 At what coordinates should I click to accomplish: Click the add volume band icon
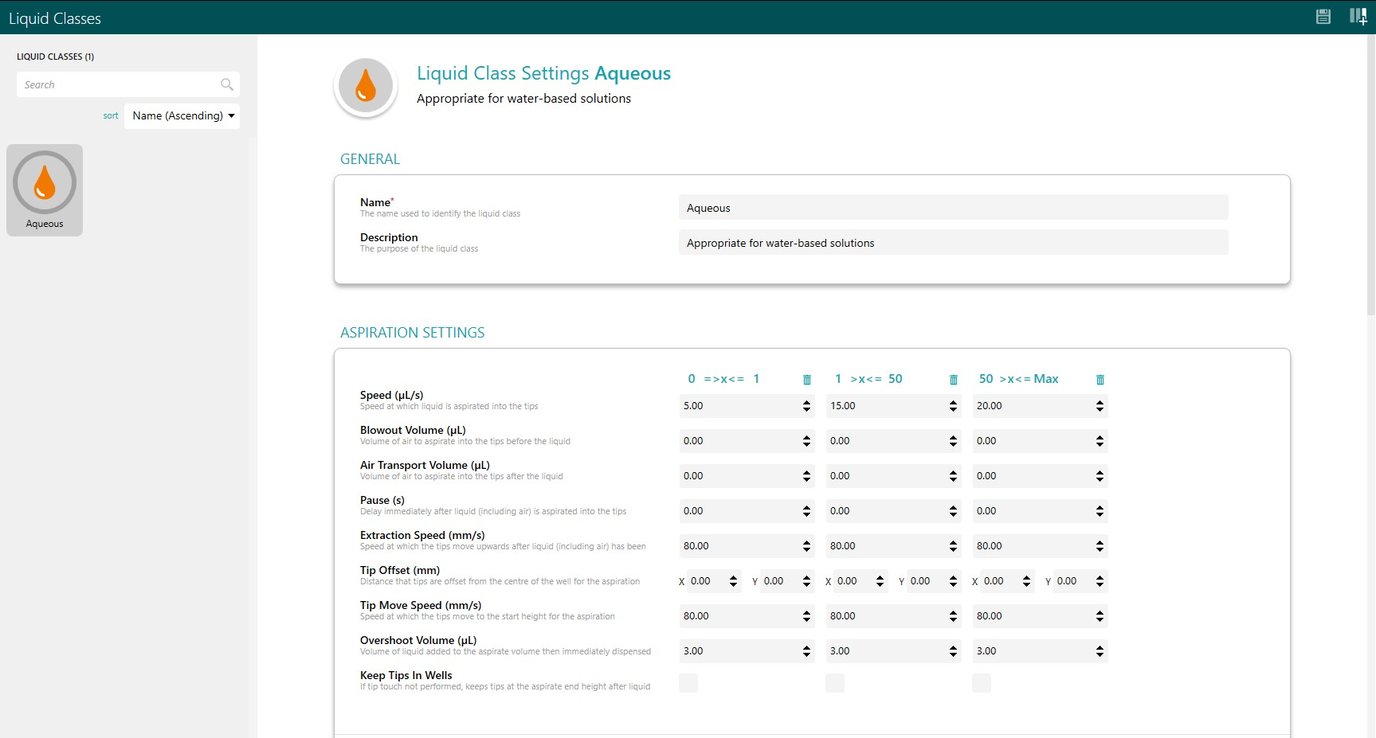1357,16
